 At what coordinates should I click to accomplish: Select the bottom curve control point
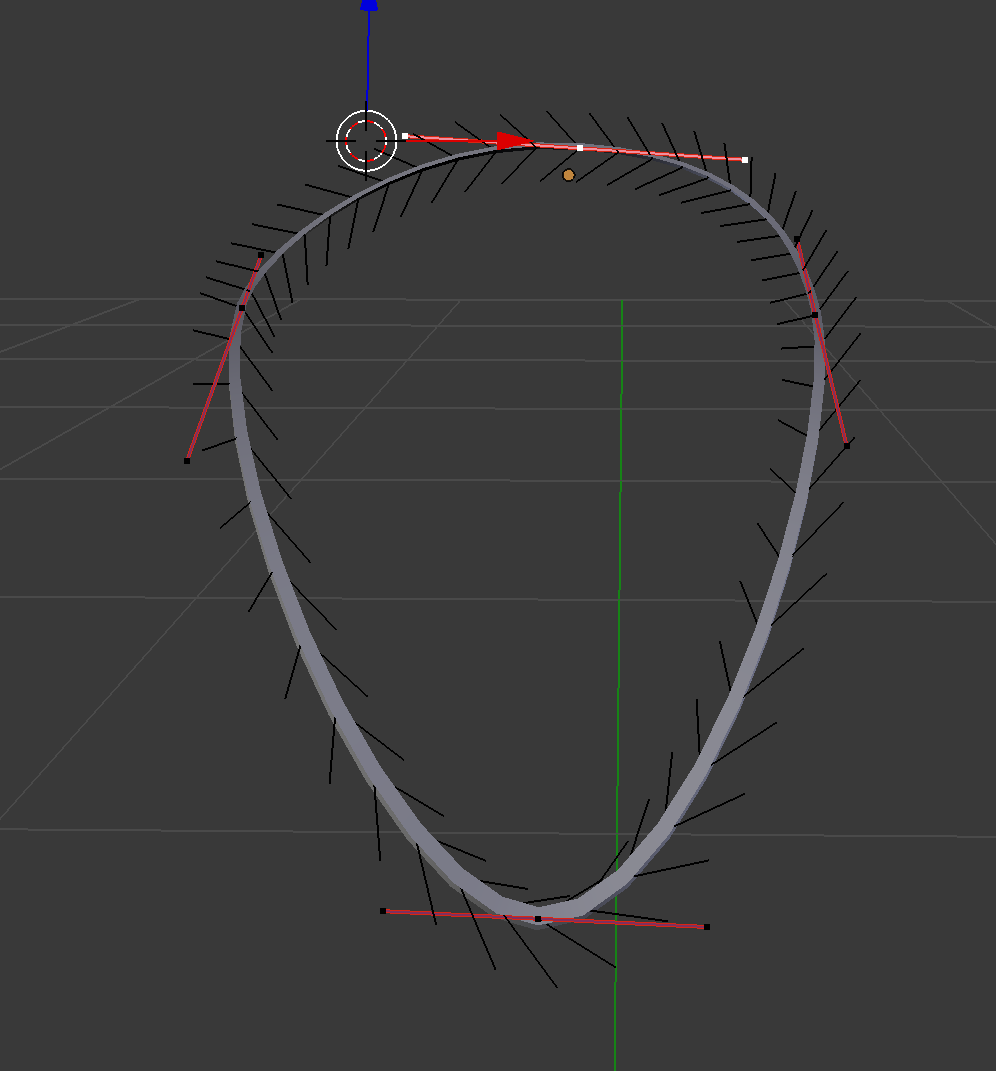pos(538,919)
